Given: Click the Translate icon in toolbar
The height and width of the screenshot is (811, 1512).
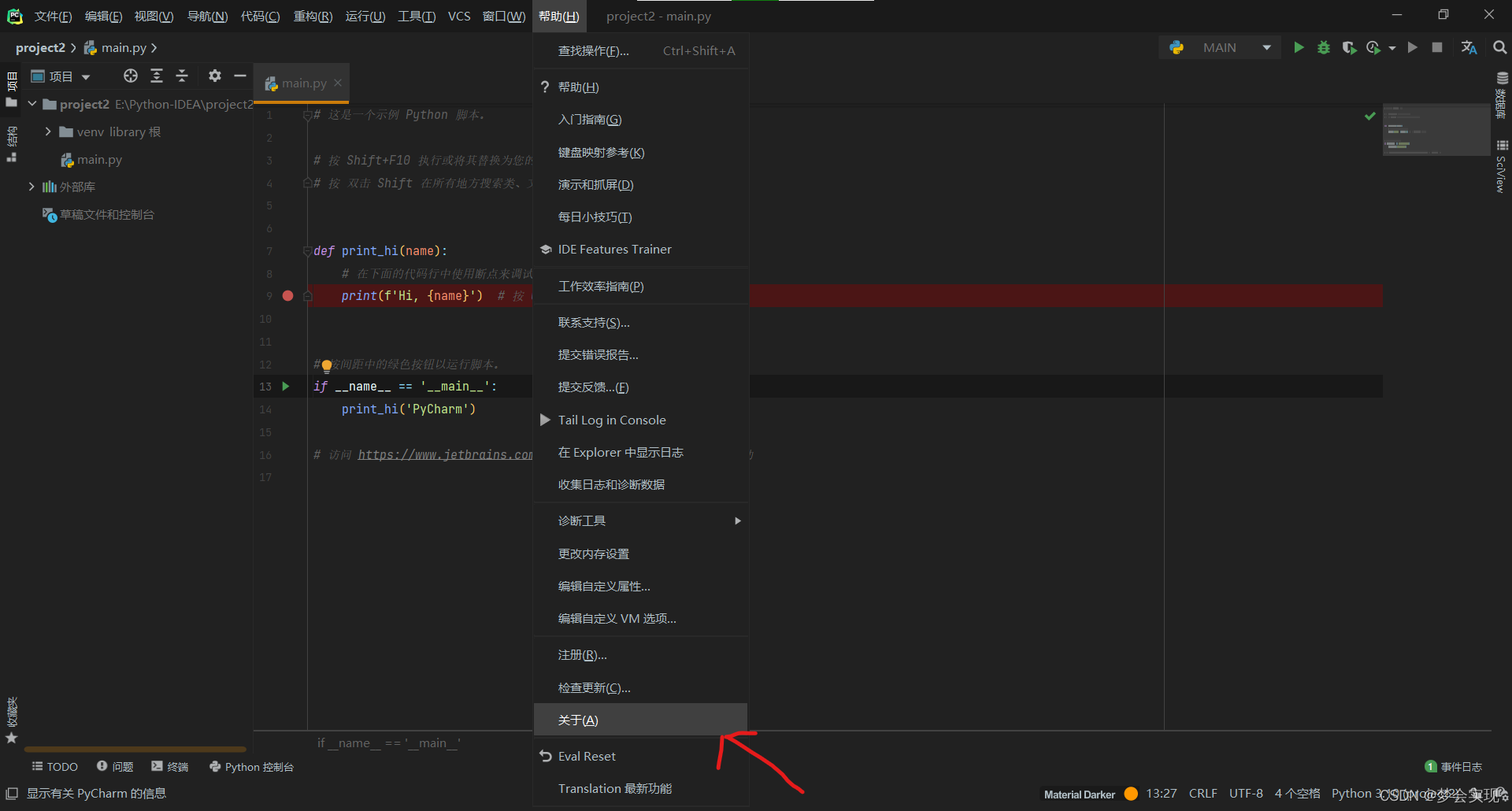Looking at the screenshot, I should (x=1469, y=48).
